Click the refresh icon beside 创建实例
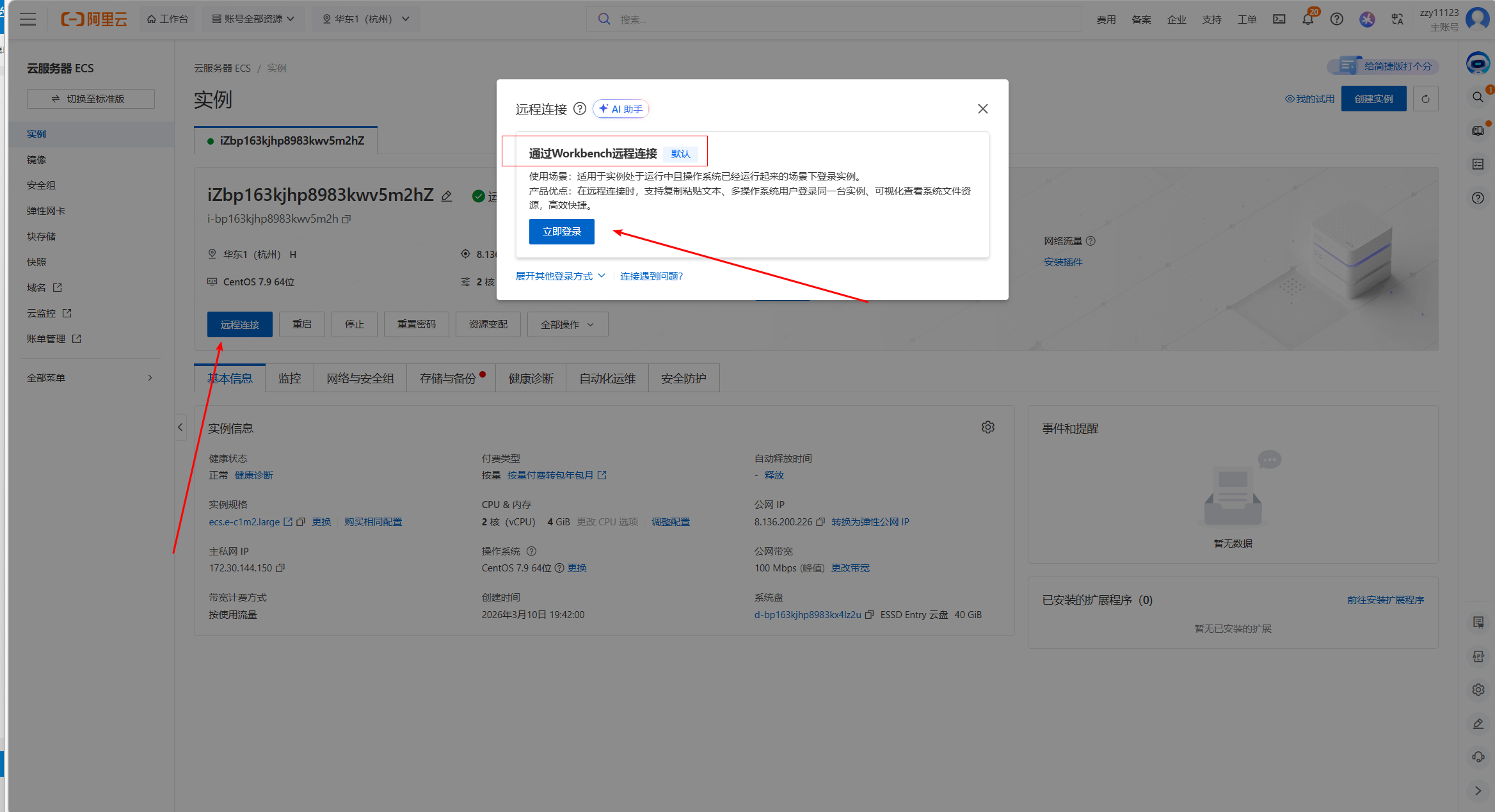This screenshot has width=1495, height=812. click(x=1425, y=99)
